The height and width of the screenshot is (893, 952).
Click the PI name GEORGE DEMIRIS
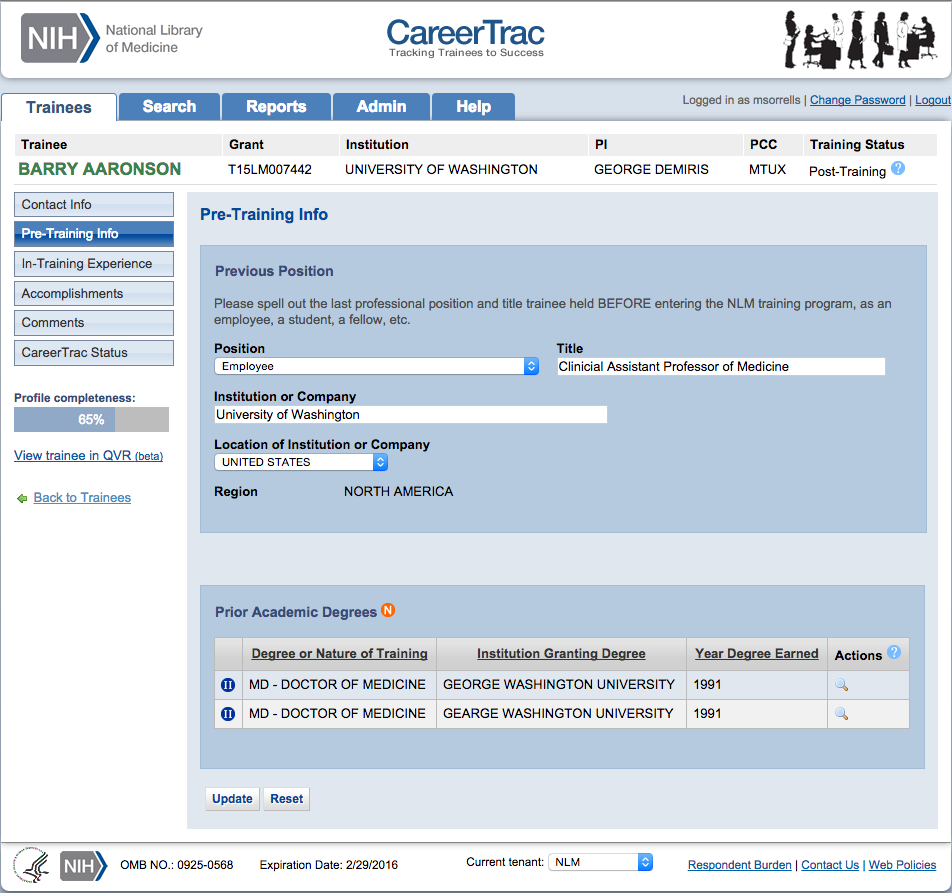[651, 170]
